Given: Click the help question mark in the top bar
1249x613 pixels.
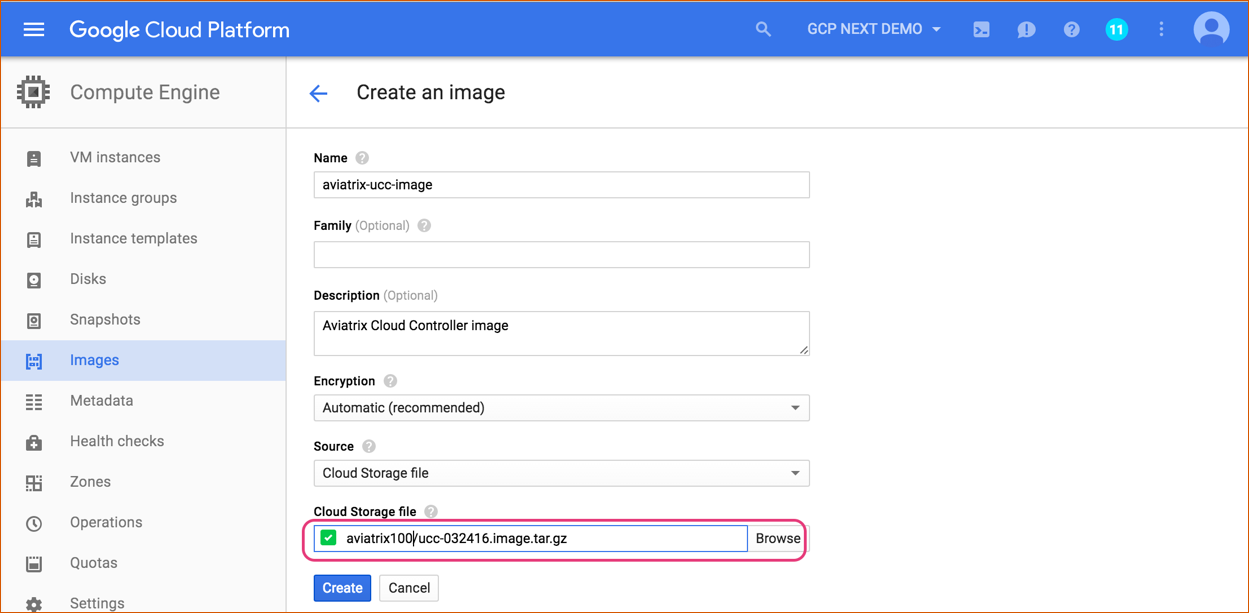Looking at the screenshot, I should click(x=1071, y=29).
